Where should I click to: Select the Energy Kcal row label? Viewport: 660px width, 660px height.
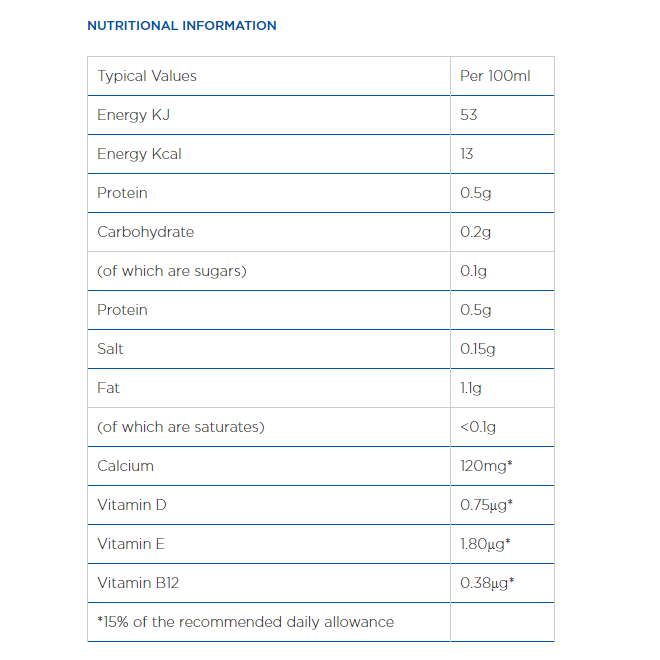click(139, 154)
